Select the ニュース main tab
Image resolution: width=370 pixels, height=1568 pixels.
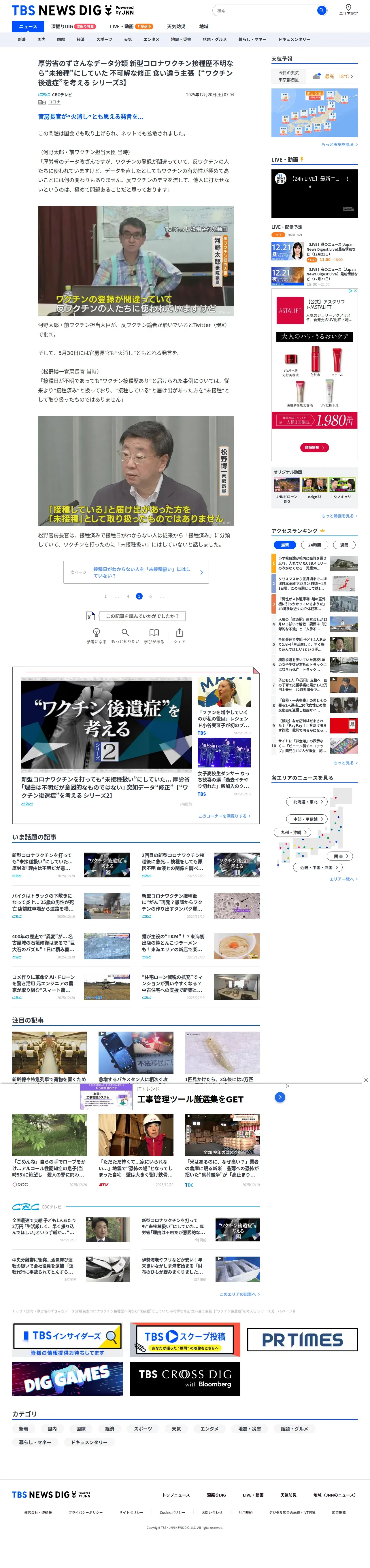coord(28,26)
